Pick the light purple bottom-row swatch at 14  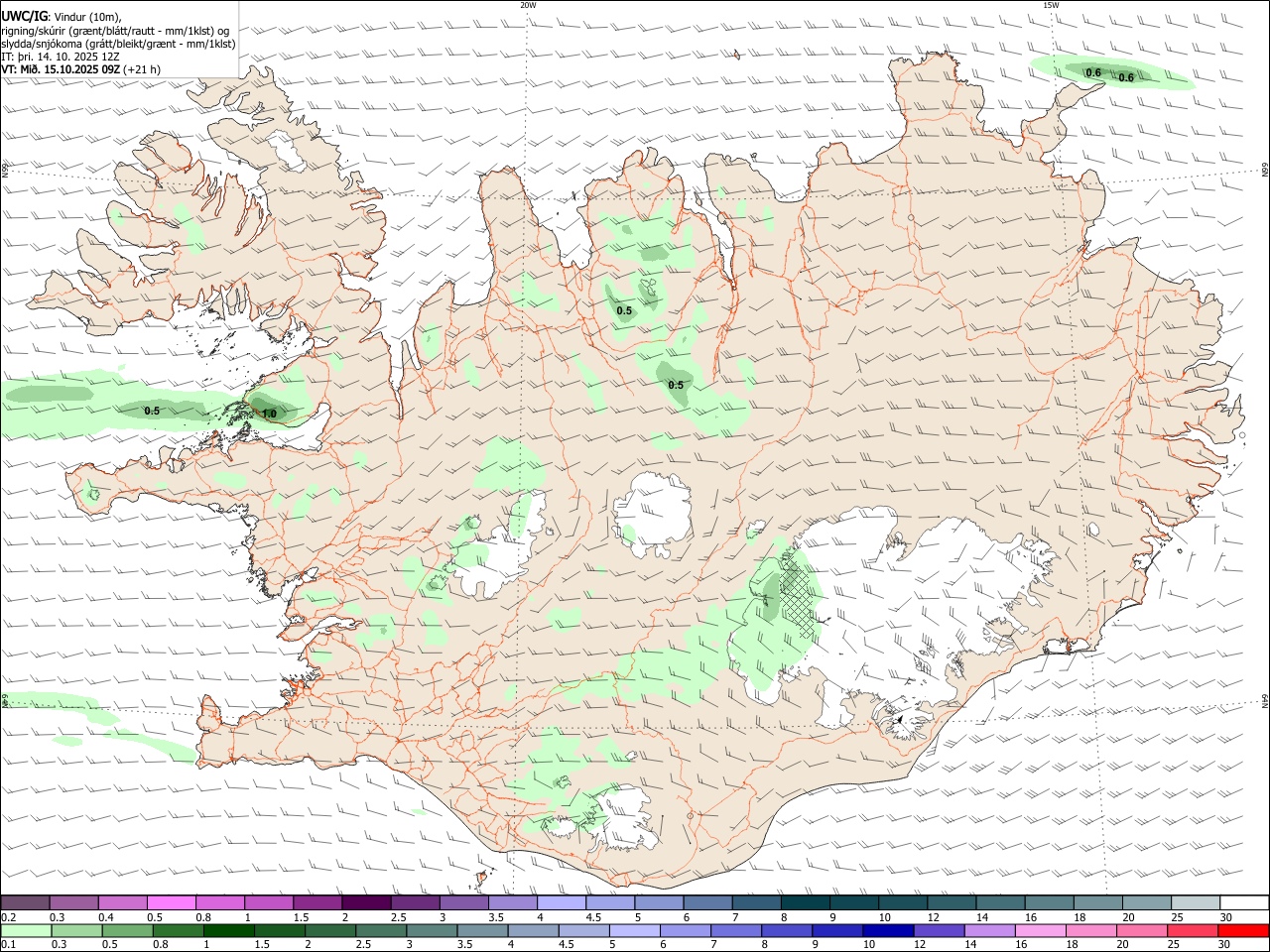coord(990,931)
